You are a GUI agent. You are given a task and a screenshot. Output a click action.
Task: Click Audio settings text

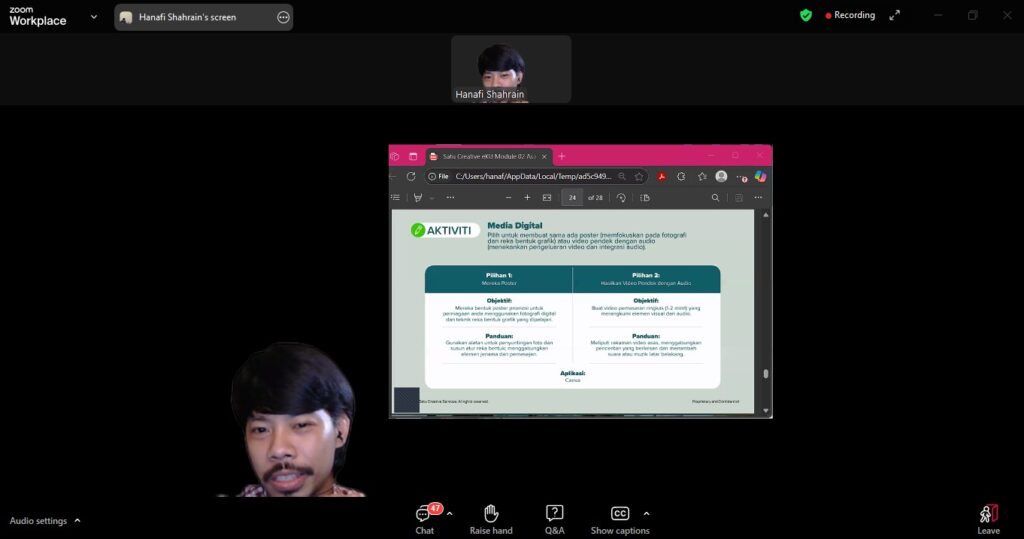[38, 521]
